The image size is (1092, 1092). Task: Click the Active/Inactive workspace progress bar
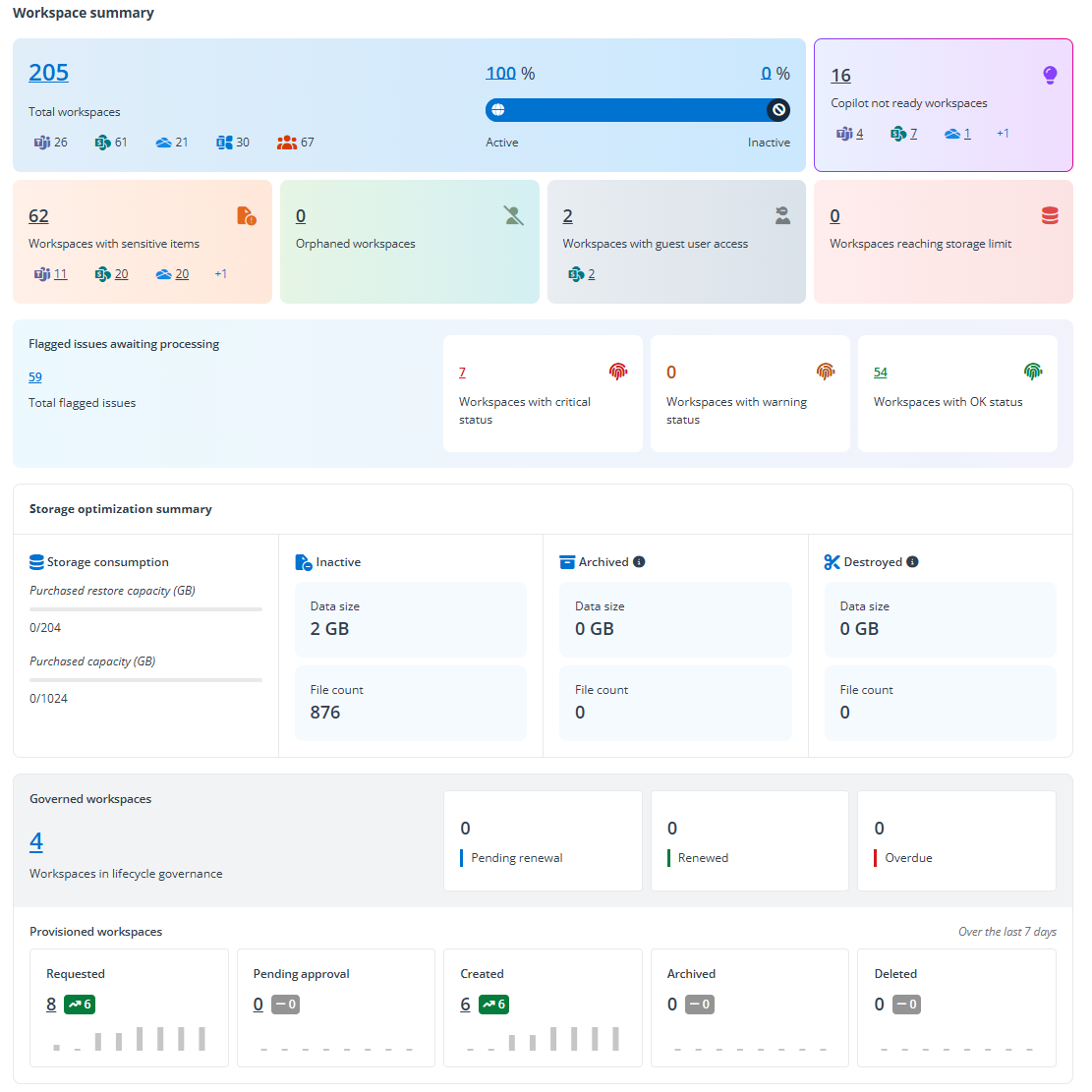(637, 110)
